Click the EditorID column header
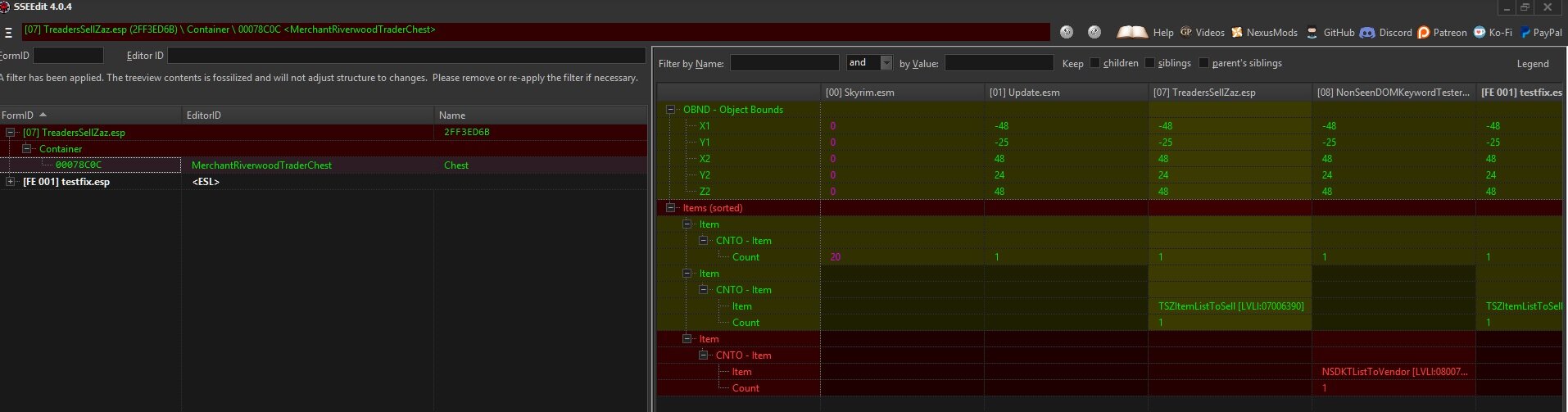This screenshot has height=412, width=1568. click(307, 115)
